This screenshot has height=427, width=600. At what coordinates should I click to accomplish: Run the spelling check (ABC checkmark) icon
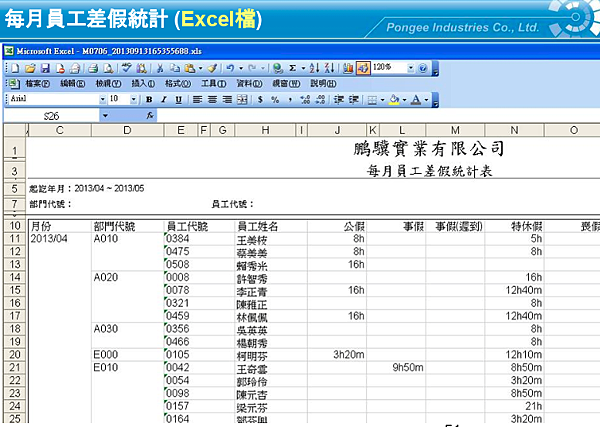[x=126, y=68]
